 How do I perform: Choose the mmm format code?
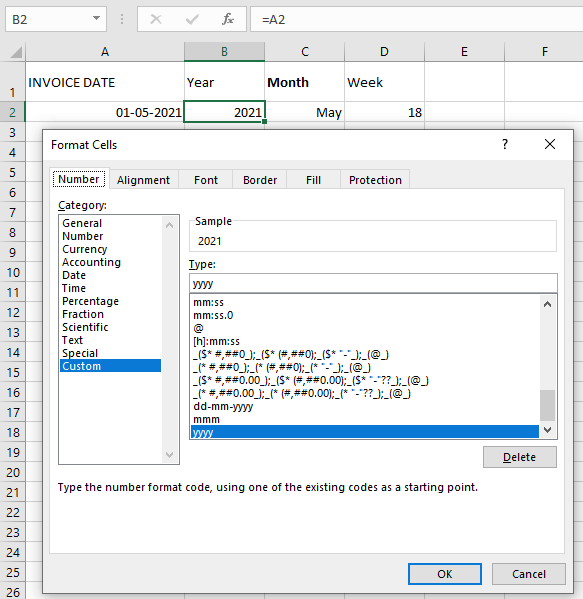click(365, 419)
